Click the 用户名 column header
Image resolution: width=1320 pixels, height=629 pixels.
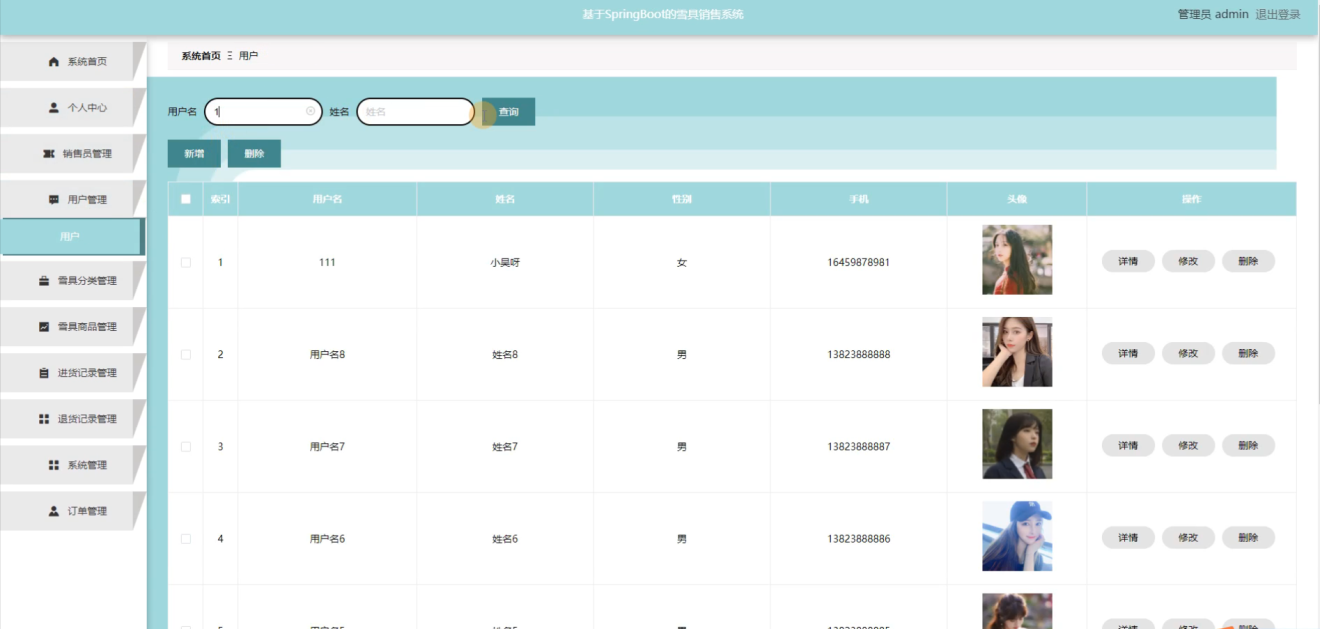(x=327, y=199)
